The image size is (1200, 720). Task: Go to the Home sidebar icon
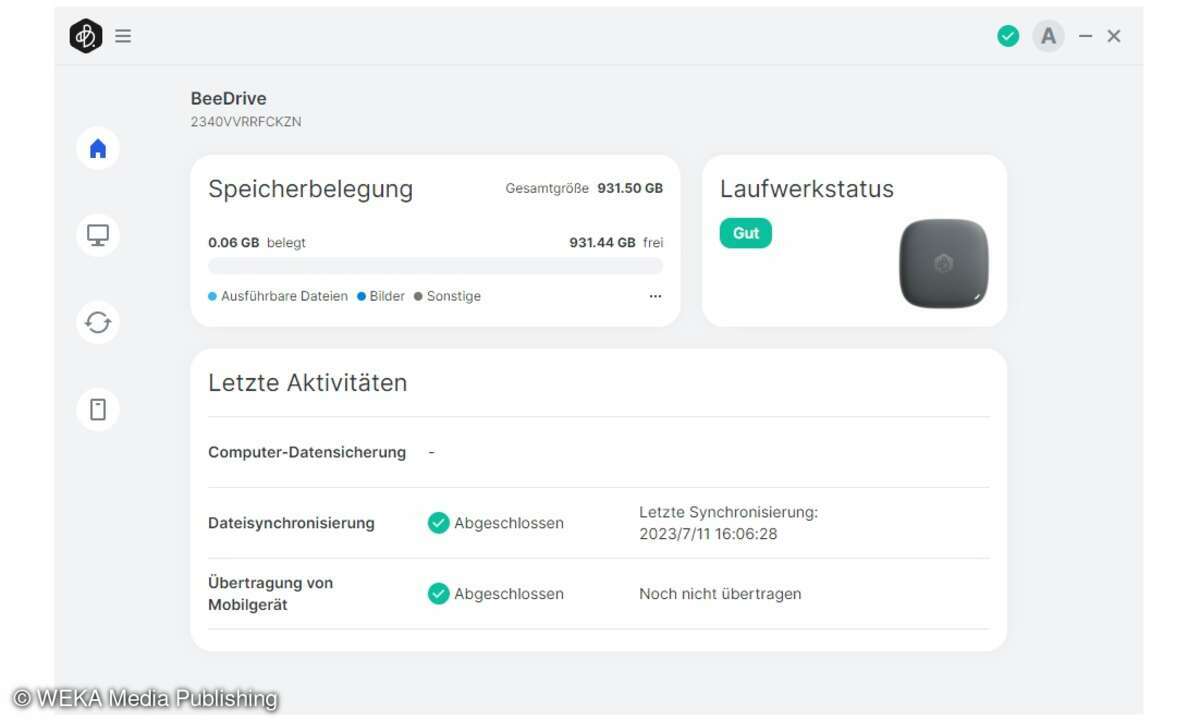tap(98, 149)
